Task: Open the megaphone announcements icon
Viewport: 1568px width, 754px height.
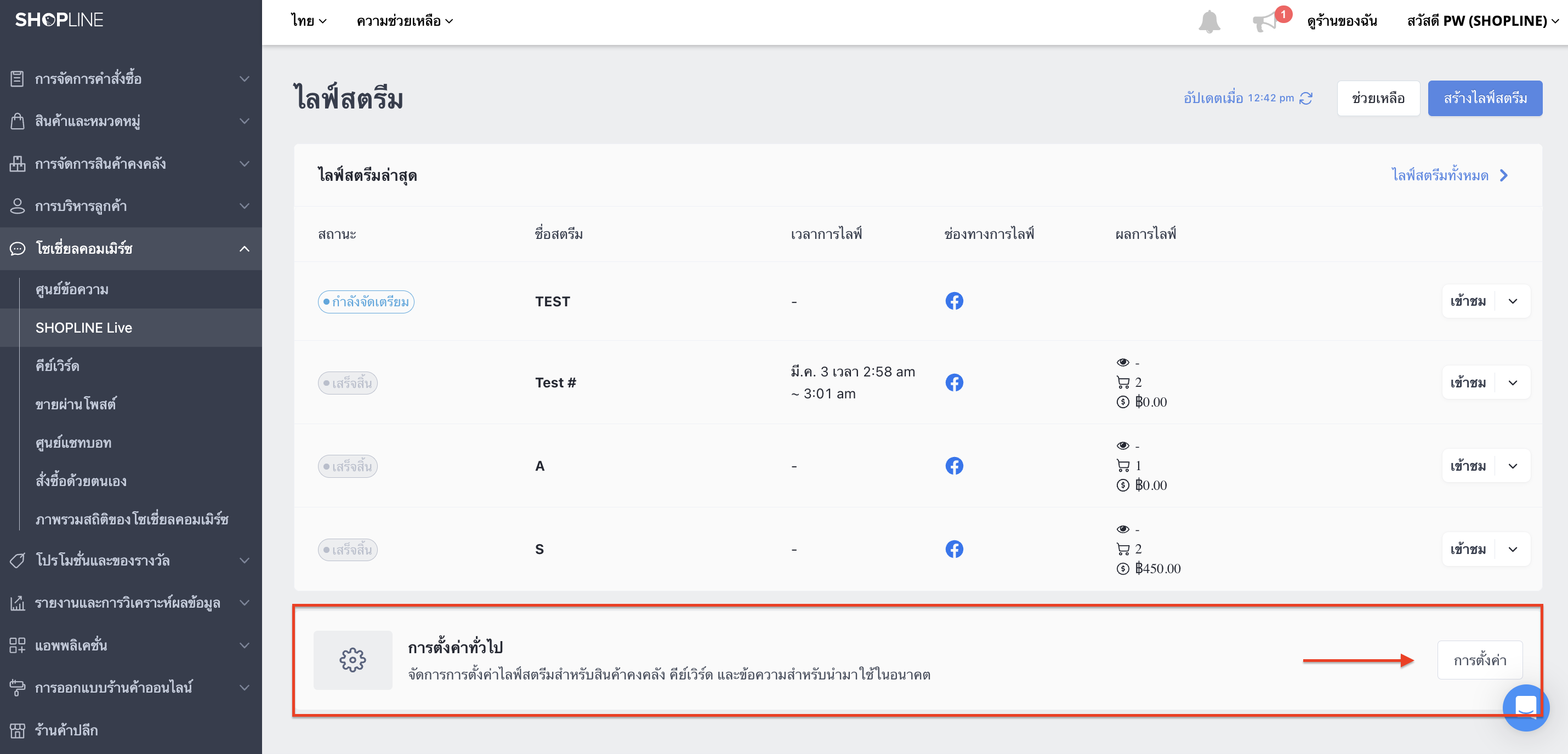Action: pos(1264,22)
